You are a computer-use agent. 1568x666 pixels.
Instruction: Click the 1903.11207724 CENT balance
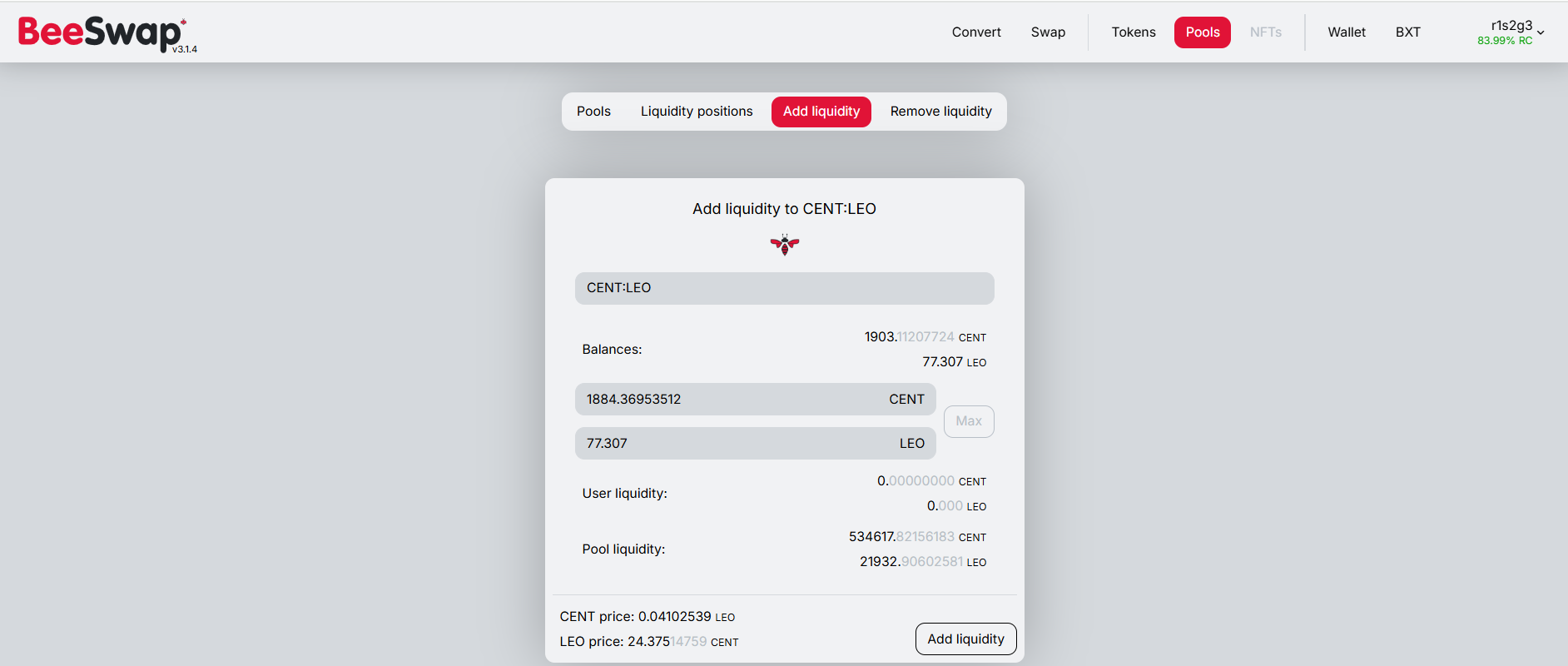point(925,337)
